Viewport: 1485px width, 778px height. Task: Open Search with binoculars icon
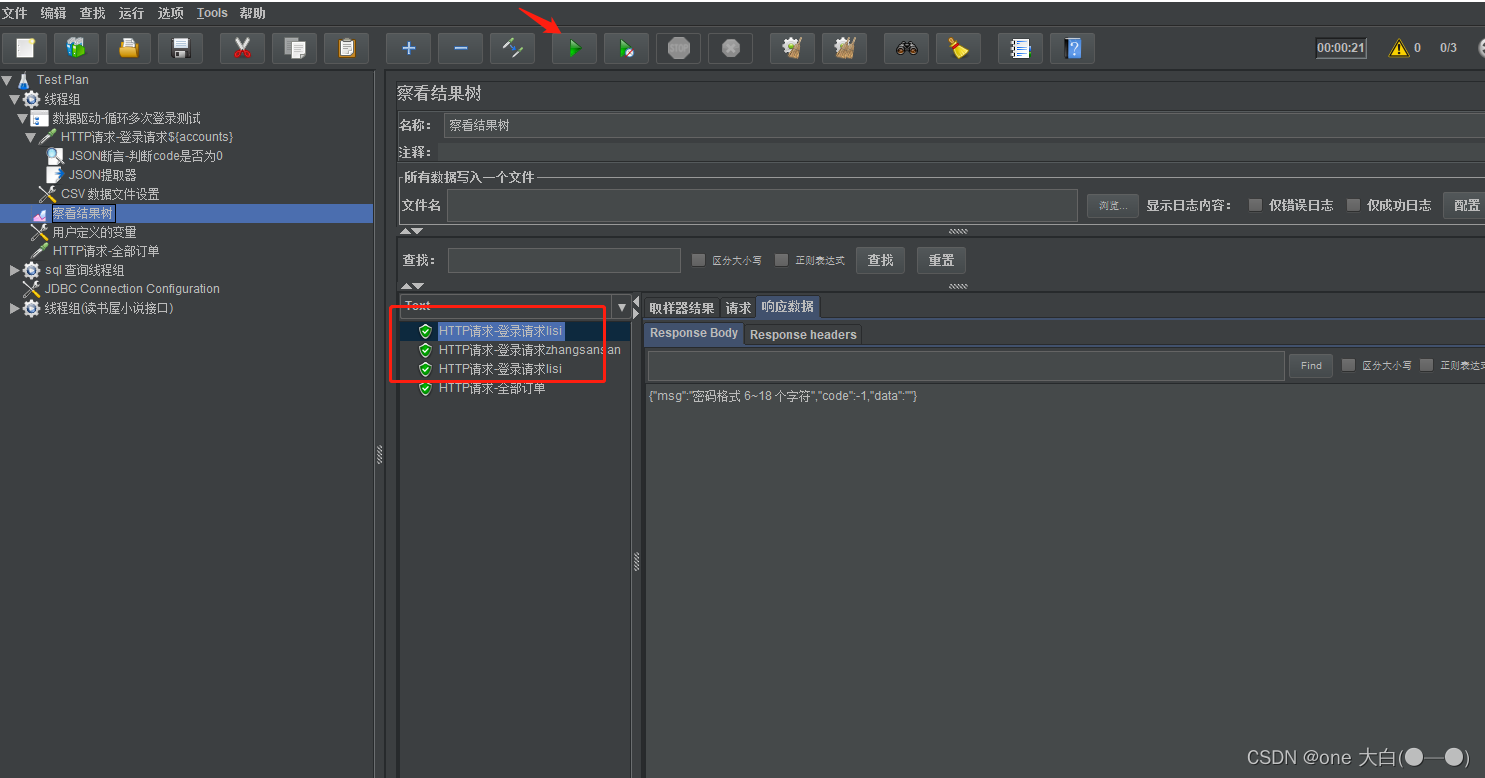pyautogui.click(x=906, y=48)
